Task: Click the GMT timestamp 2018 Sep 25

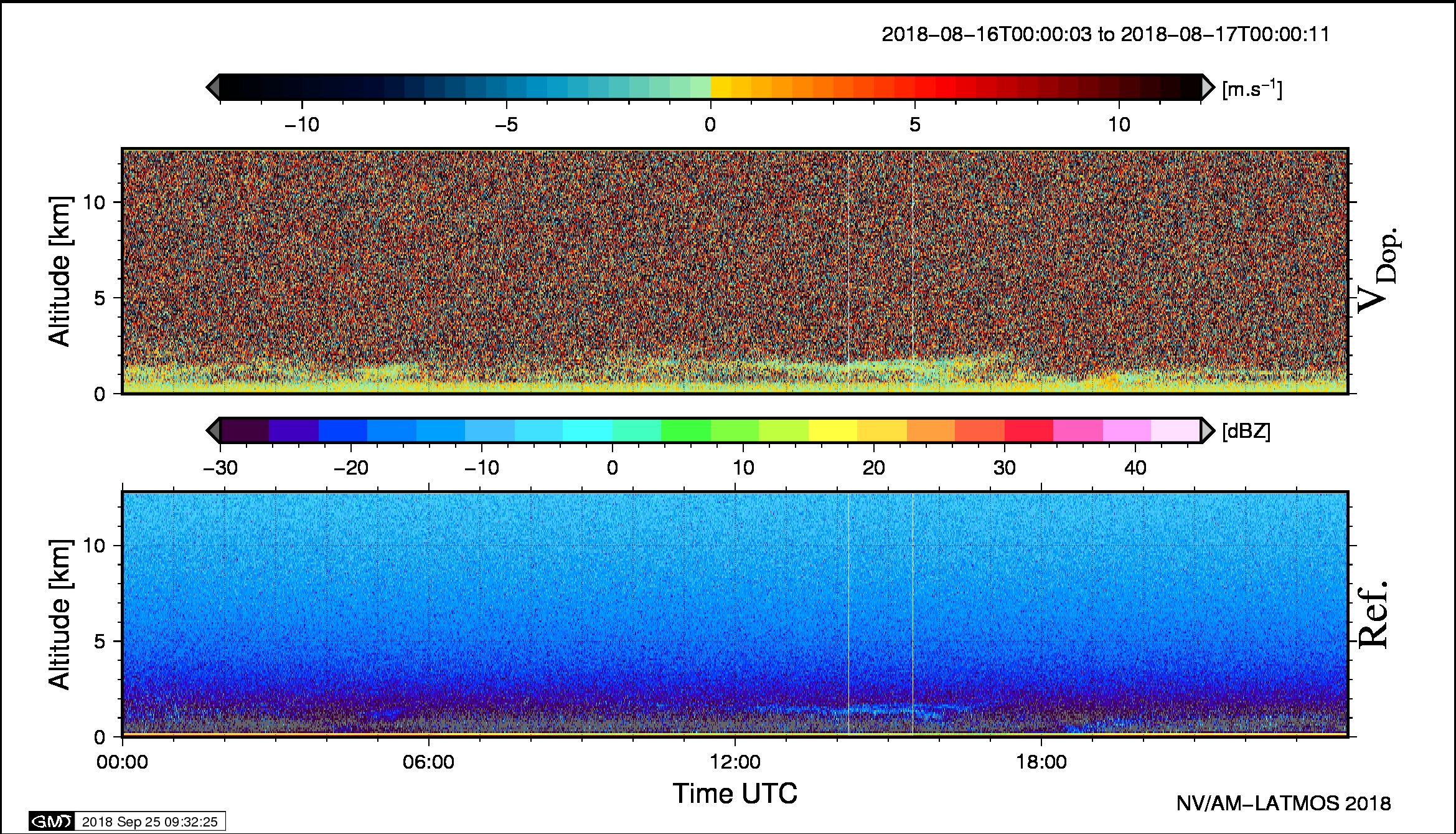Action: [149, 822]
